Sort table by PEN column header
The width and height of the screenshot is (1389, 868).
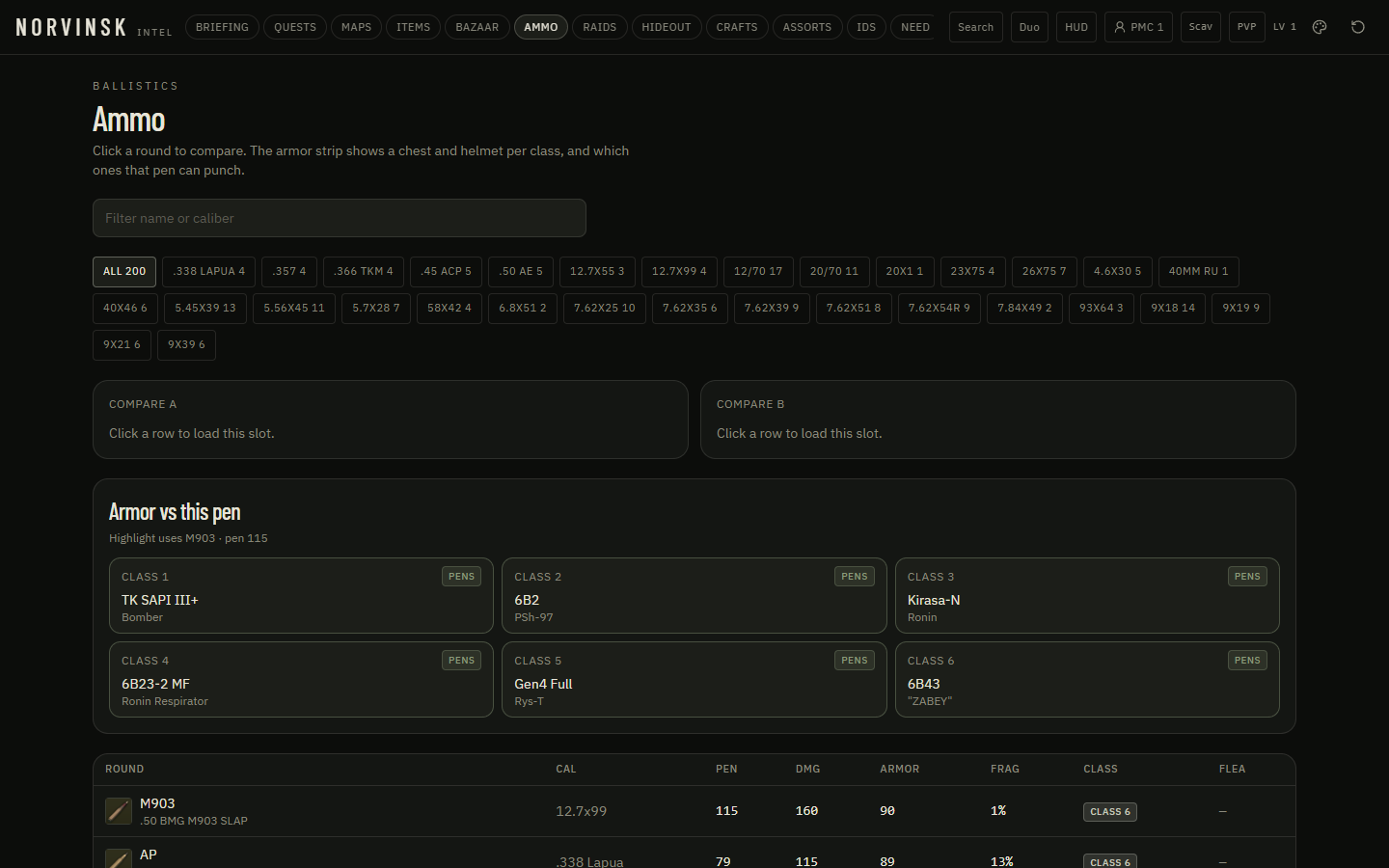point(726,770)
